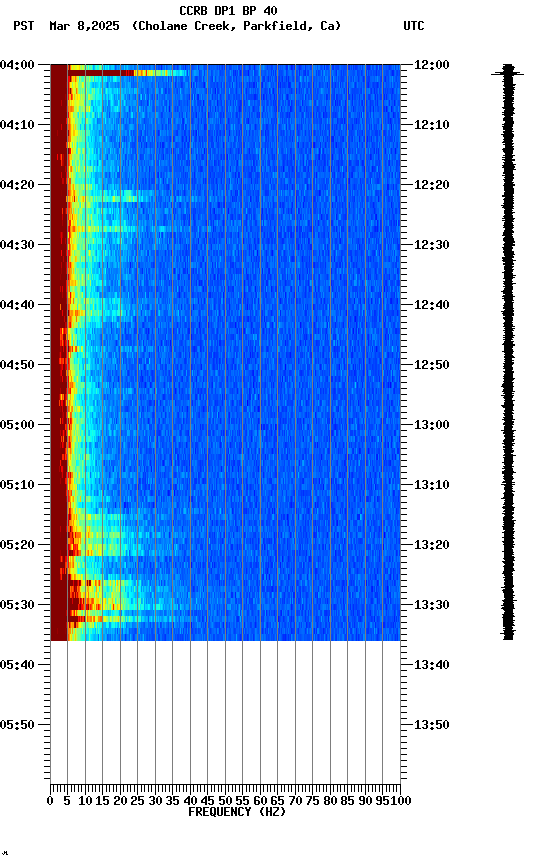Image resolution: width=552 pixels, height=864 pixels.
Task: Click the 40 Hz frequency axis label
Action: (x=190, y=801)
